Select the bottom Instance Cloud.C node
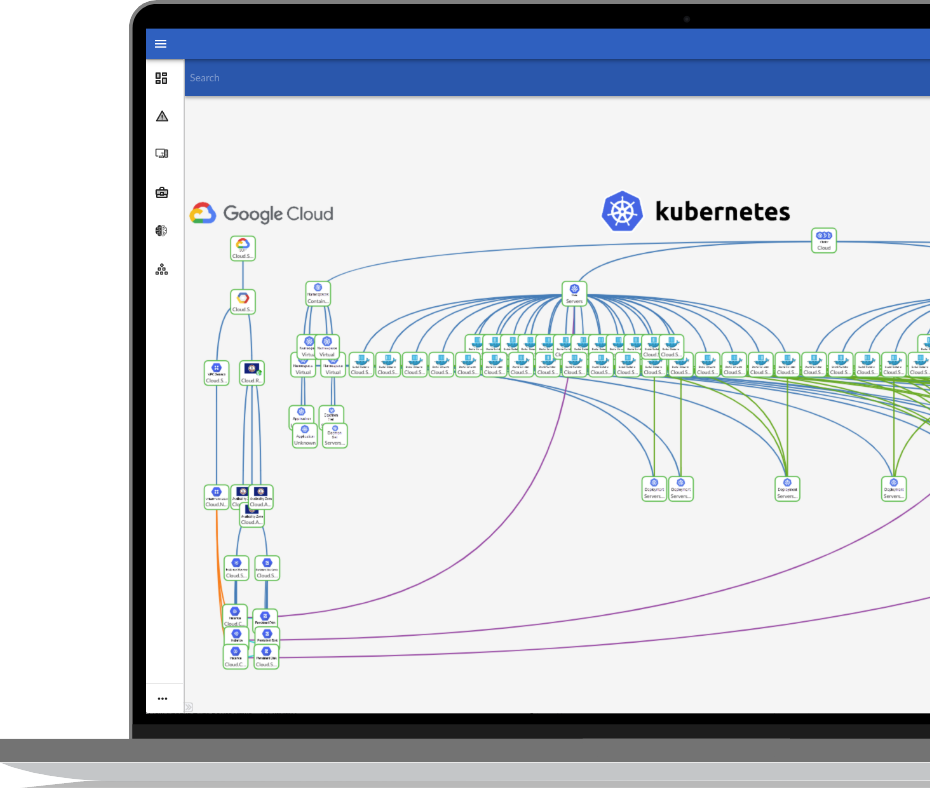The height and width of the screenshot is (788, 930). pos(235,657)
